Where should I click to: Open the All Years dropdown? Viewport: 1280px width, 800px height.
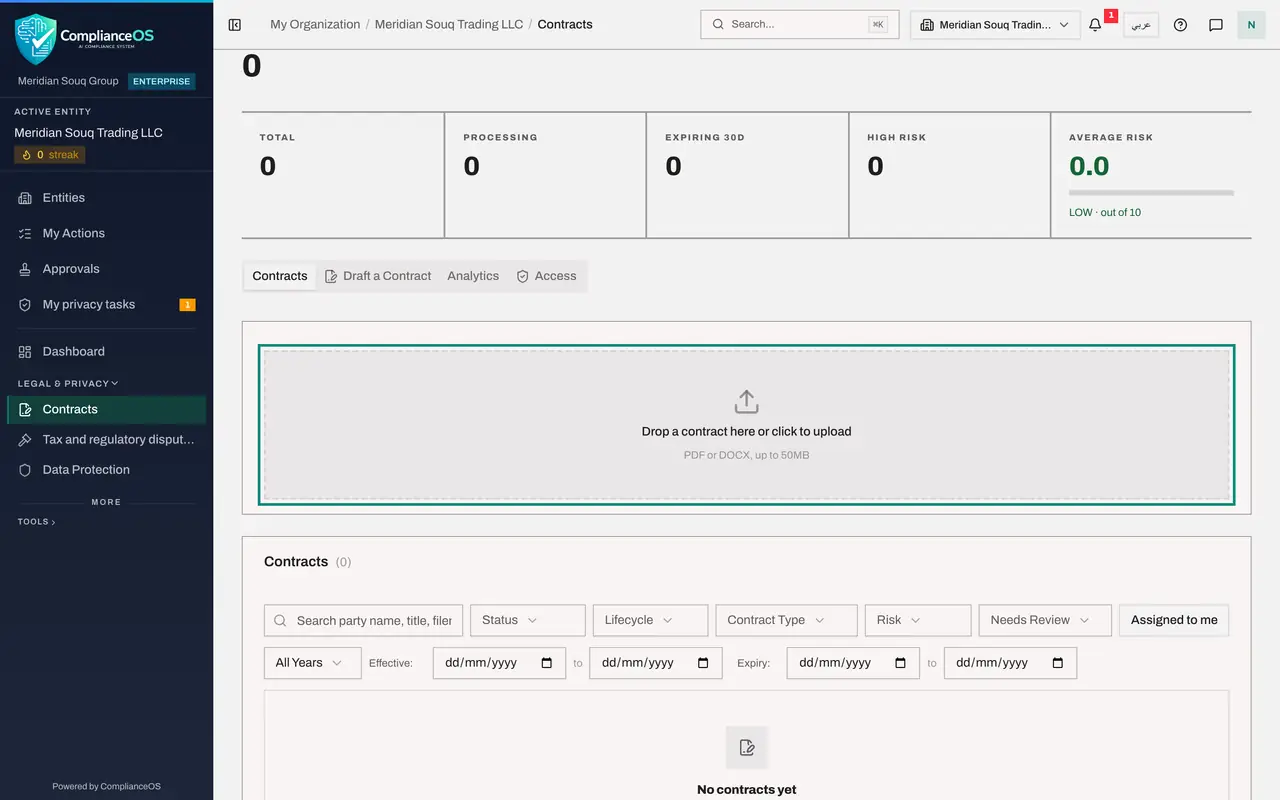312,663
